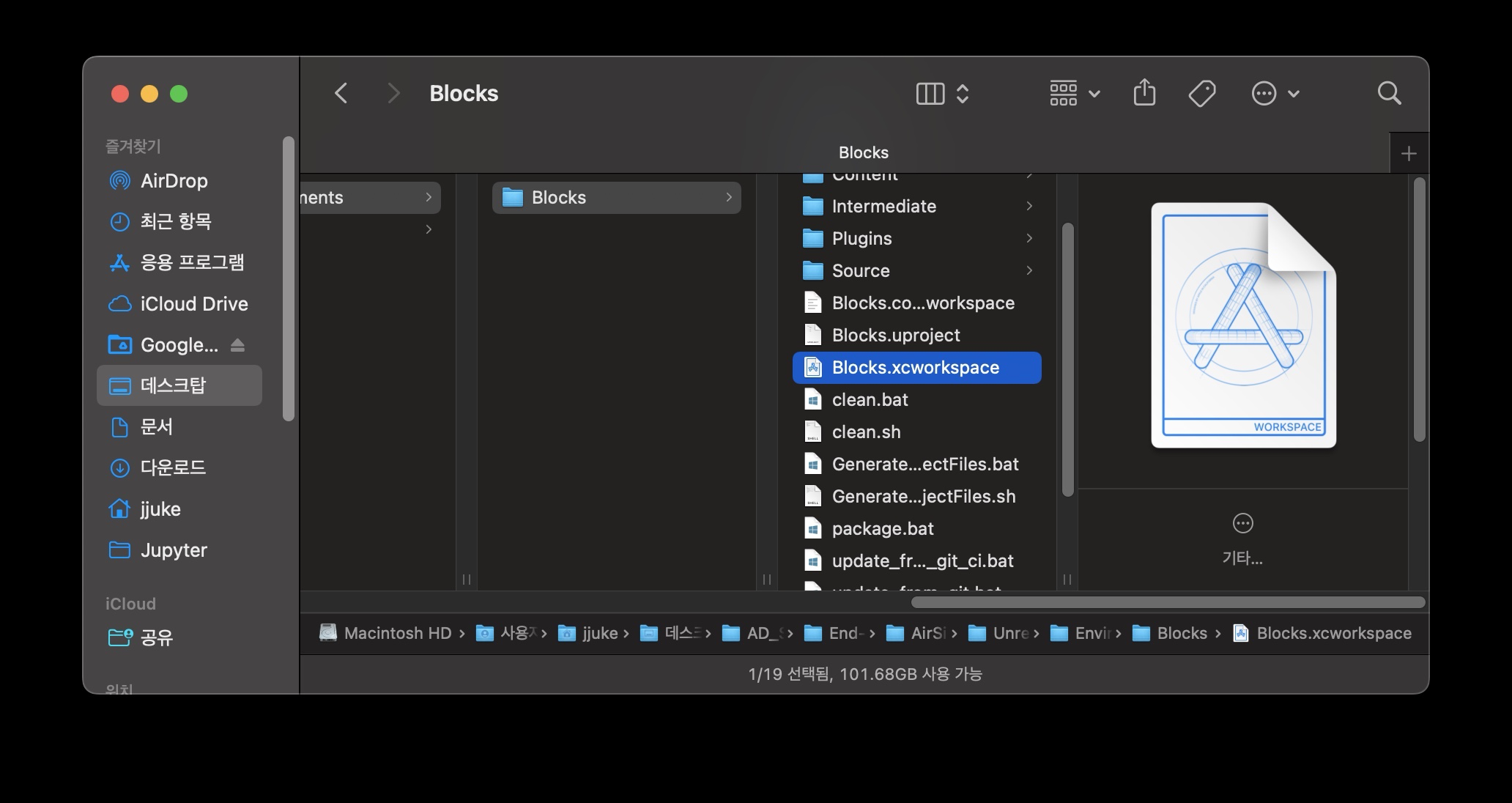The height and width of the screenshot is (803, 1512).
Task: Eject the Google drive volume
Action: (x=237, y=345)
